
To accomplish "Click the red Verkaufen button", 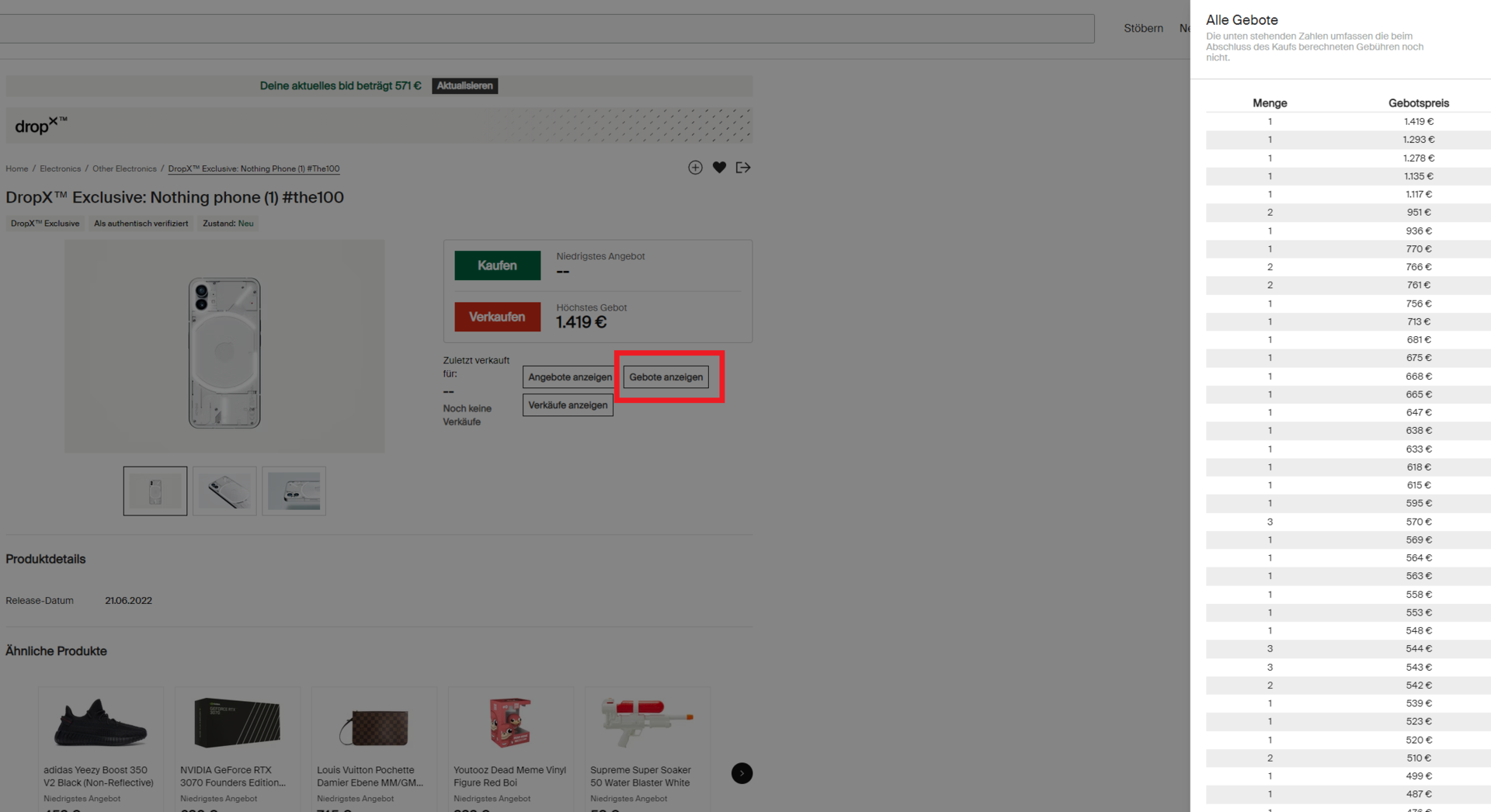I will tap(497, 317).
